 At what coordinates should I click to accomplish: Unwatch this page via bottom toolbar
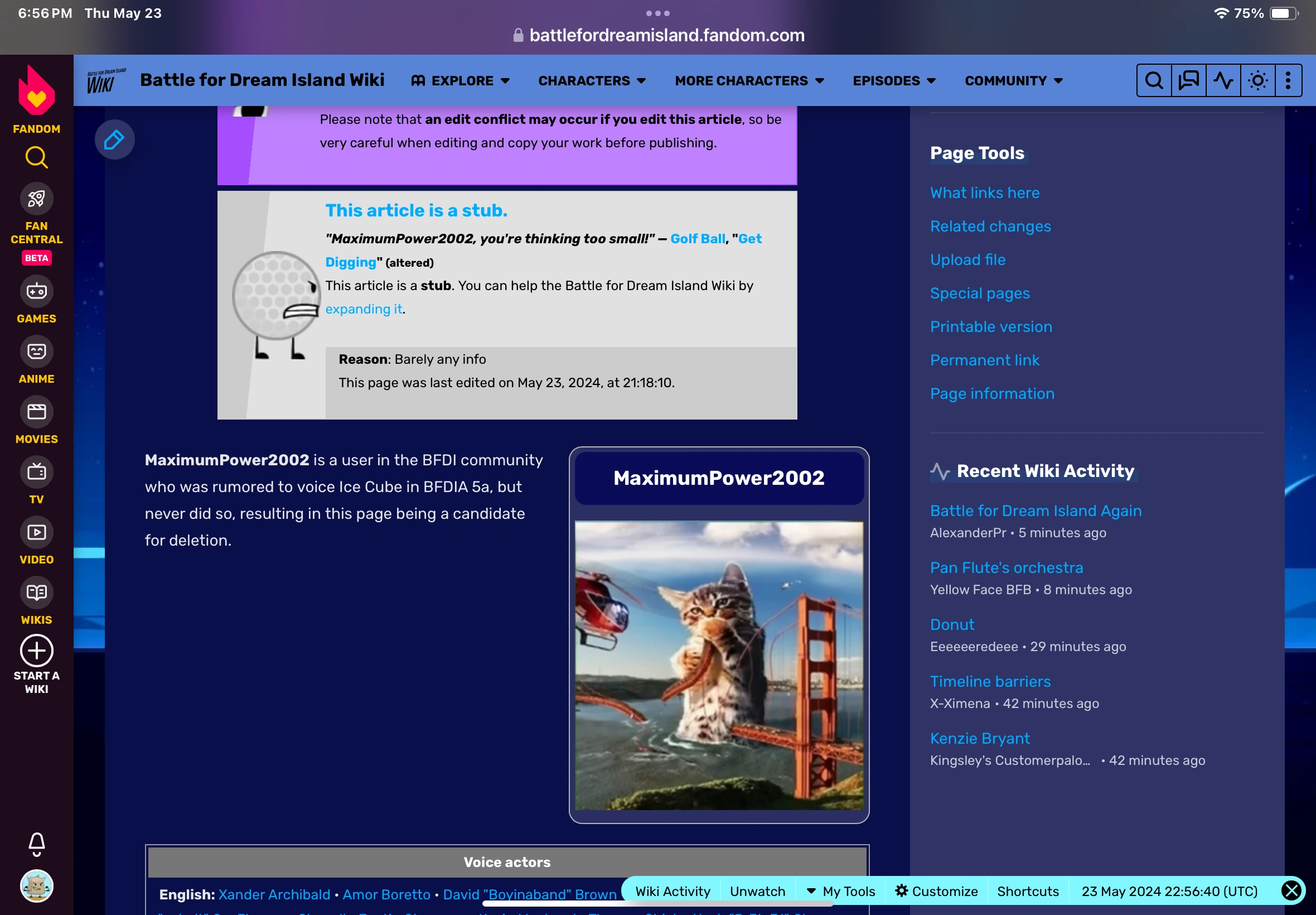(757, 890)
